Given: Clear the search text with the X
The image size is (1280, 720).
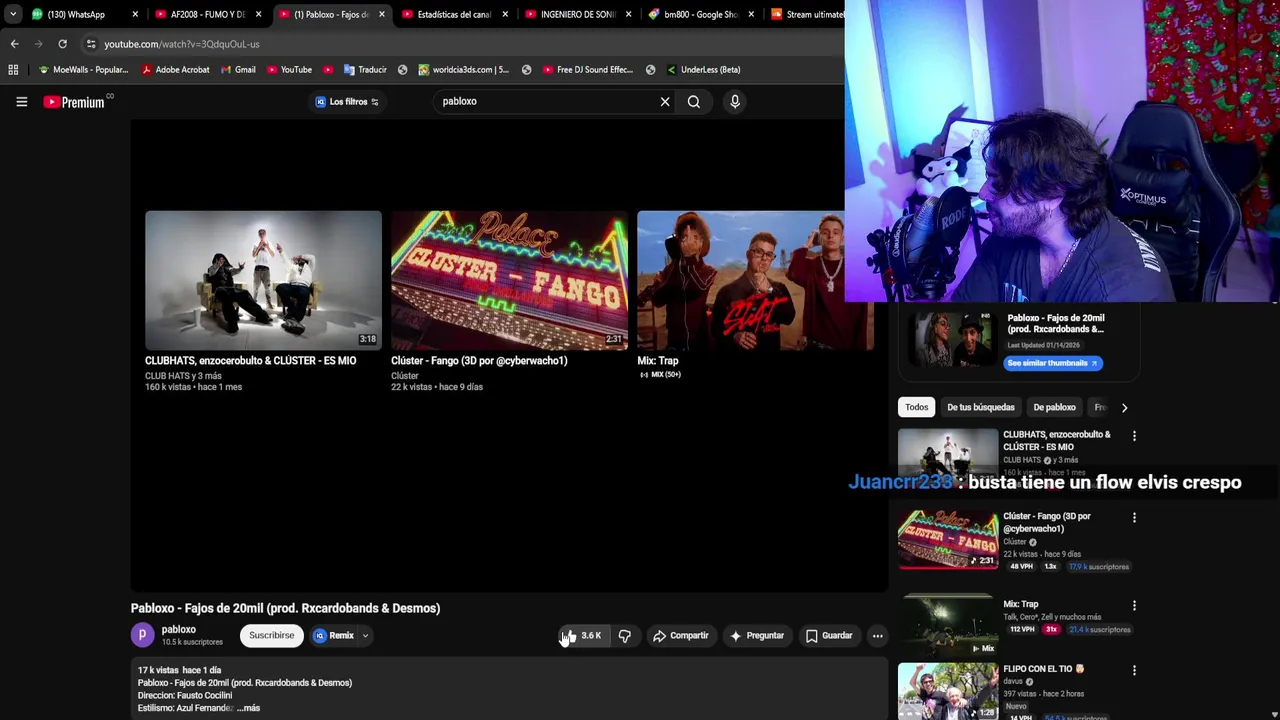Looking at the screenshot, I should tap(665, 101).
